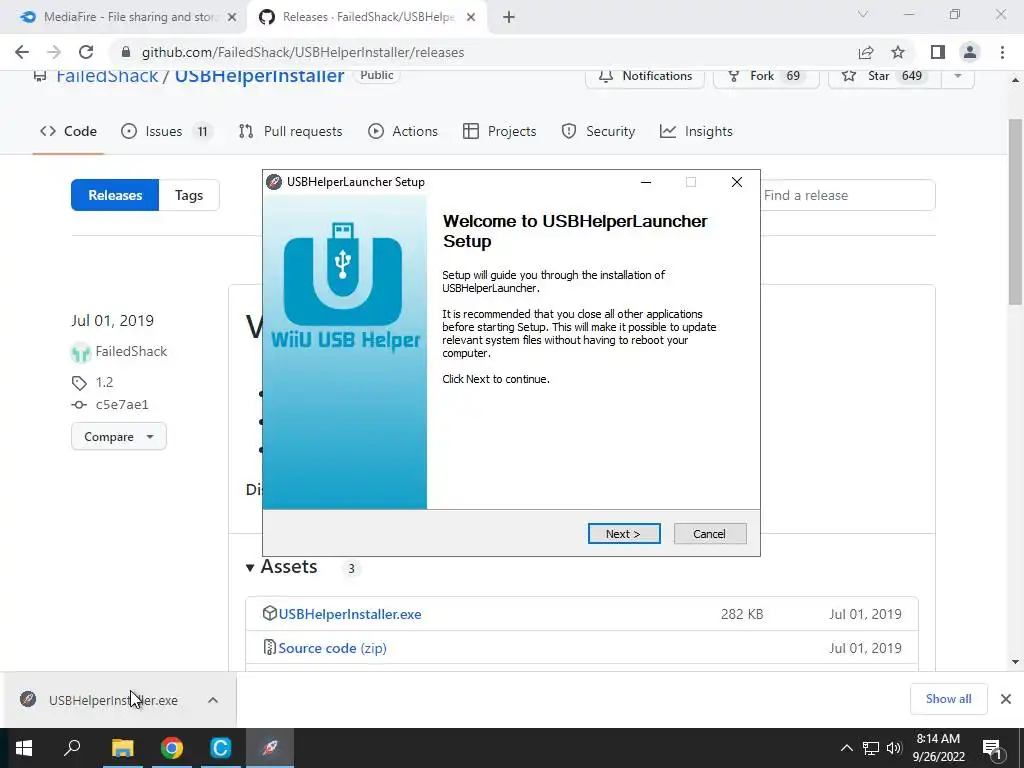Viewport: 1024px width, 768px height.
Task: Click the lock site info icon
Action: click(x=127, y=52)
